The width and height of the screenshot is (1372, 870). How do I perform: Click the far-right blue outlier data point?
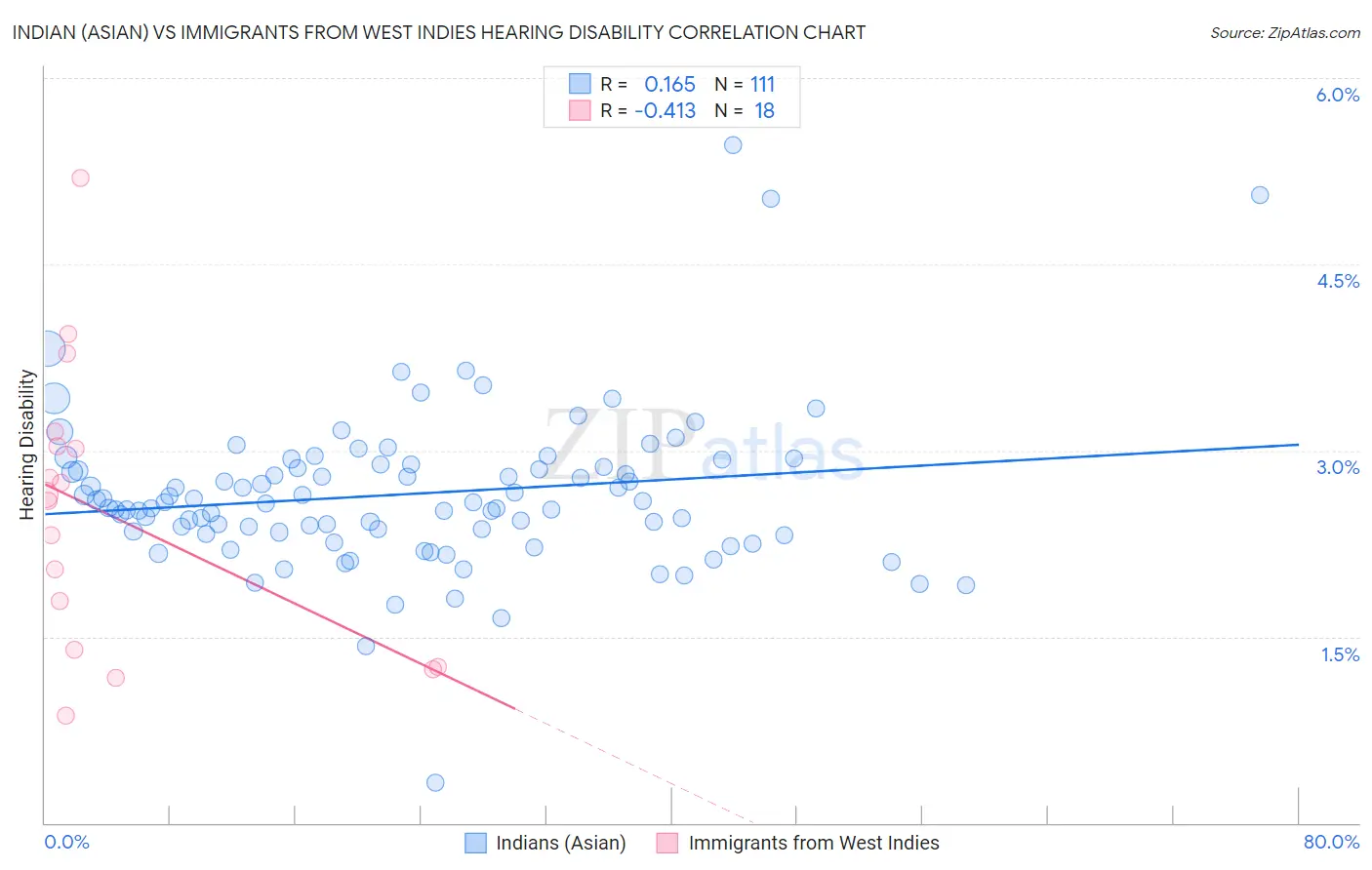pyautogui.click(x=1260, y=195)
